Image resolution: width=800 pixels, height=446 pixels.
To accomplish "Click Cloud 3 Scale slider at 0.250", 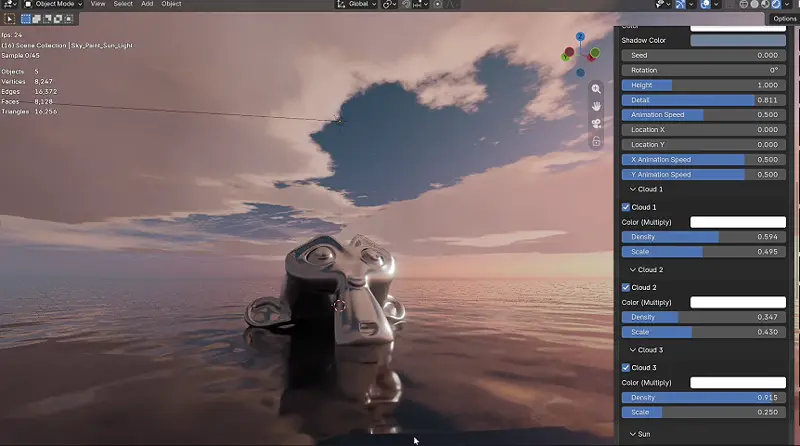I will [x=704, y=412].
